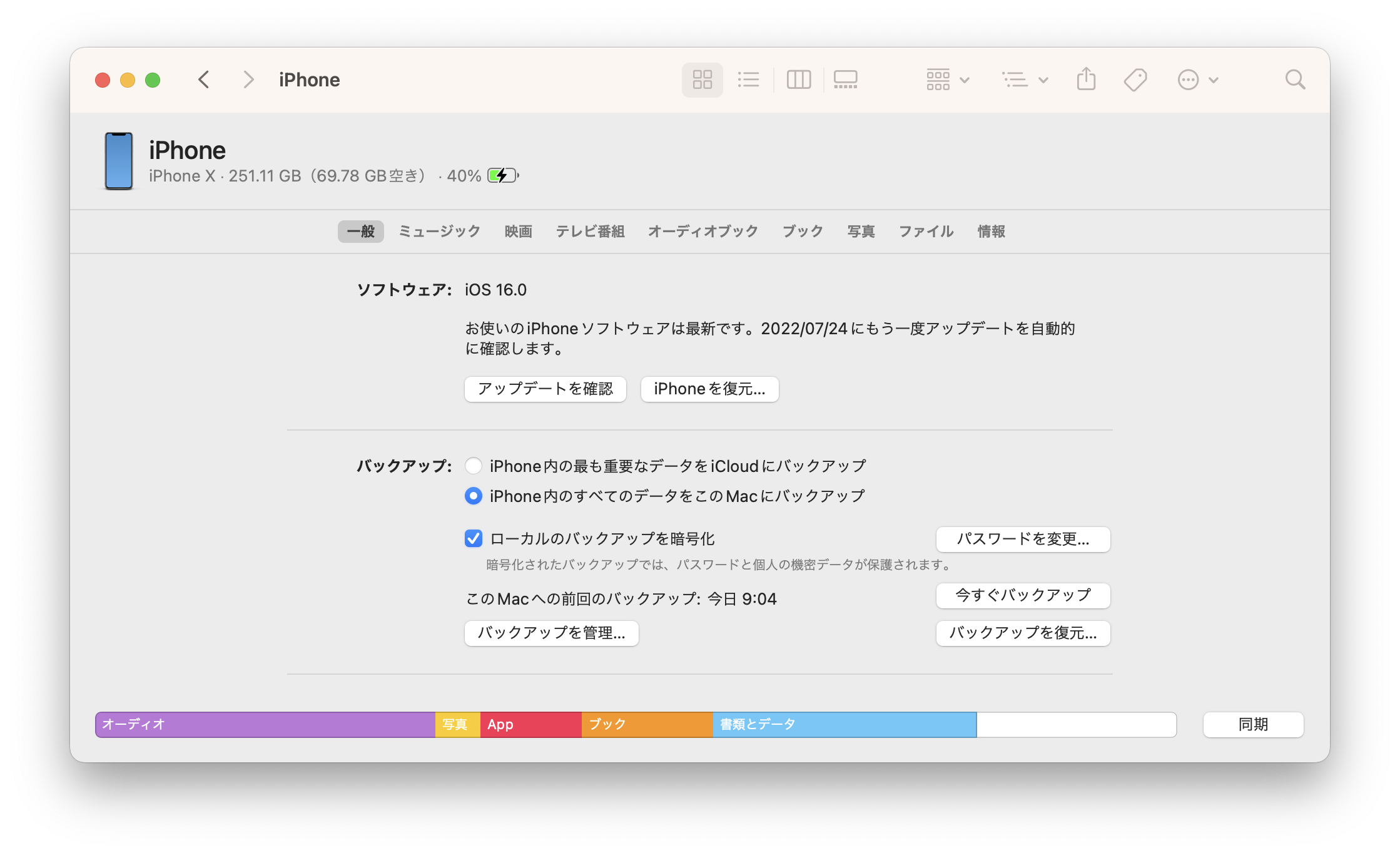This screenshot has width=1400, height=855.
Task: Open the ブック tab
Action: coord(803,232)
